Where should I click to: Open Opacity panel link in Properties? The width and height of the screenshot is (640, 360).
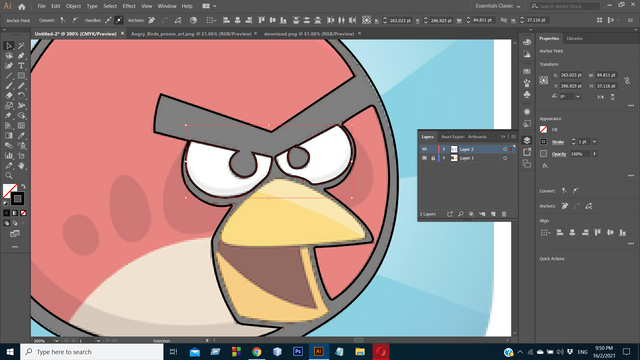559,154
